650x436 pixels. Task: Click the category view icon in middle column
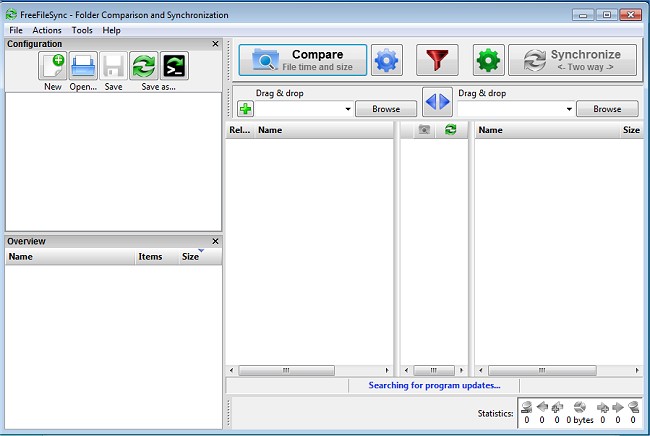tap(424, 130)
